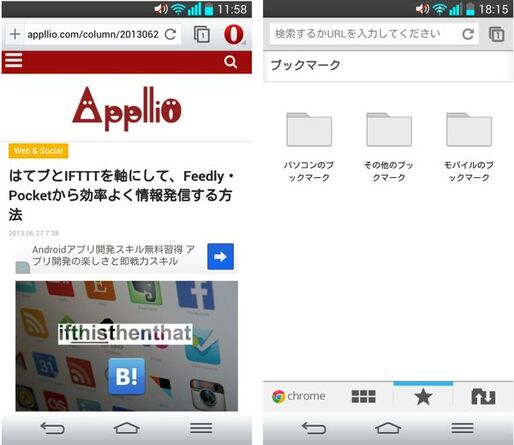The height and width of the screenshot is (445, 514).
Task: Open the menu key on left phone
Action: point(201,428)
